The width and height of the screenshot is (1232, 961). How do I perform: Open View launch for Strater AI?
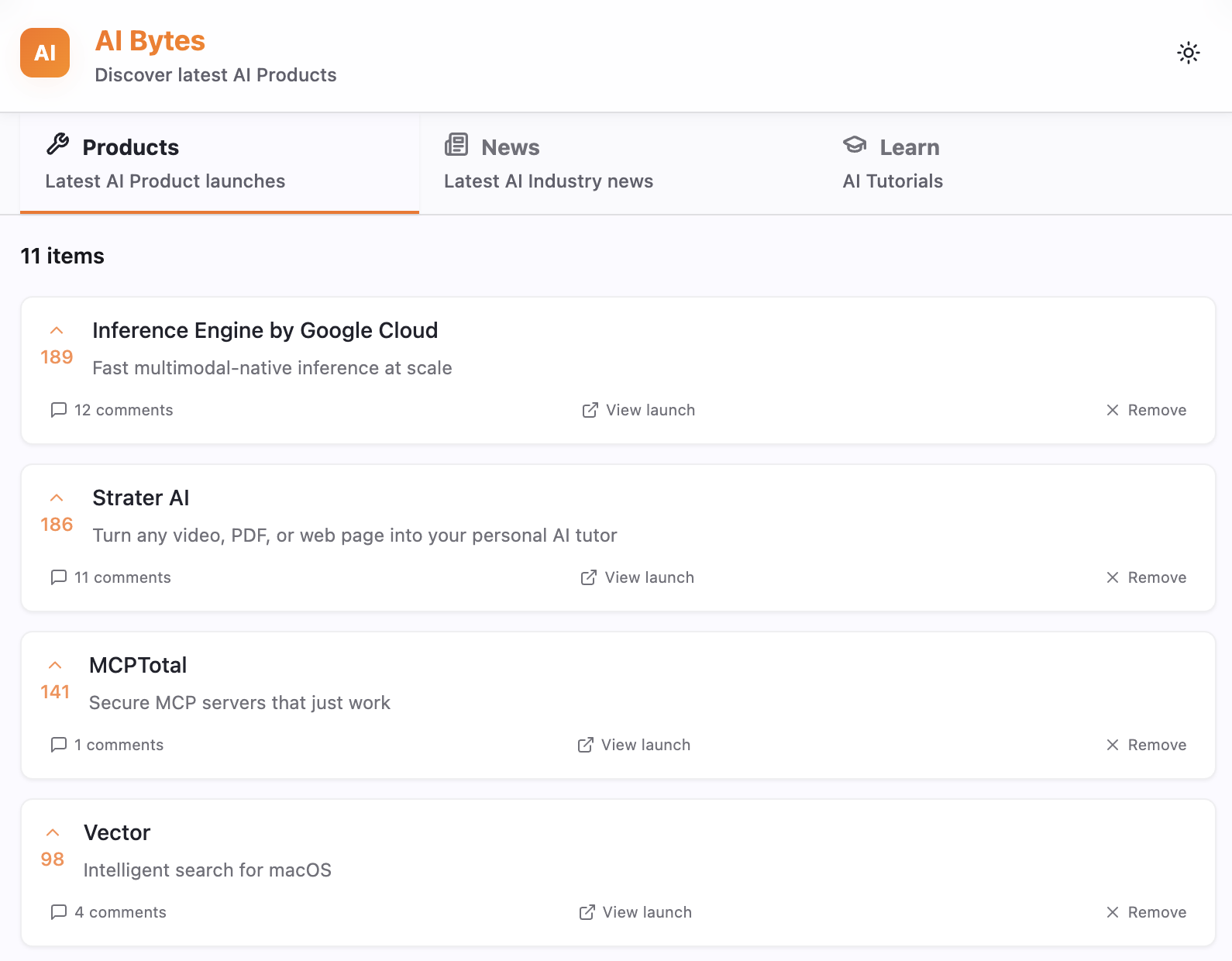[x=638, y=577]
